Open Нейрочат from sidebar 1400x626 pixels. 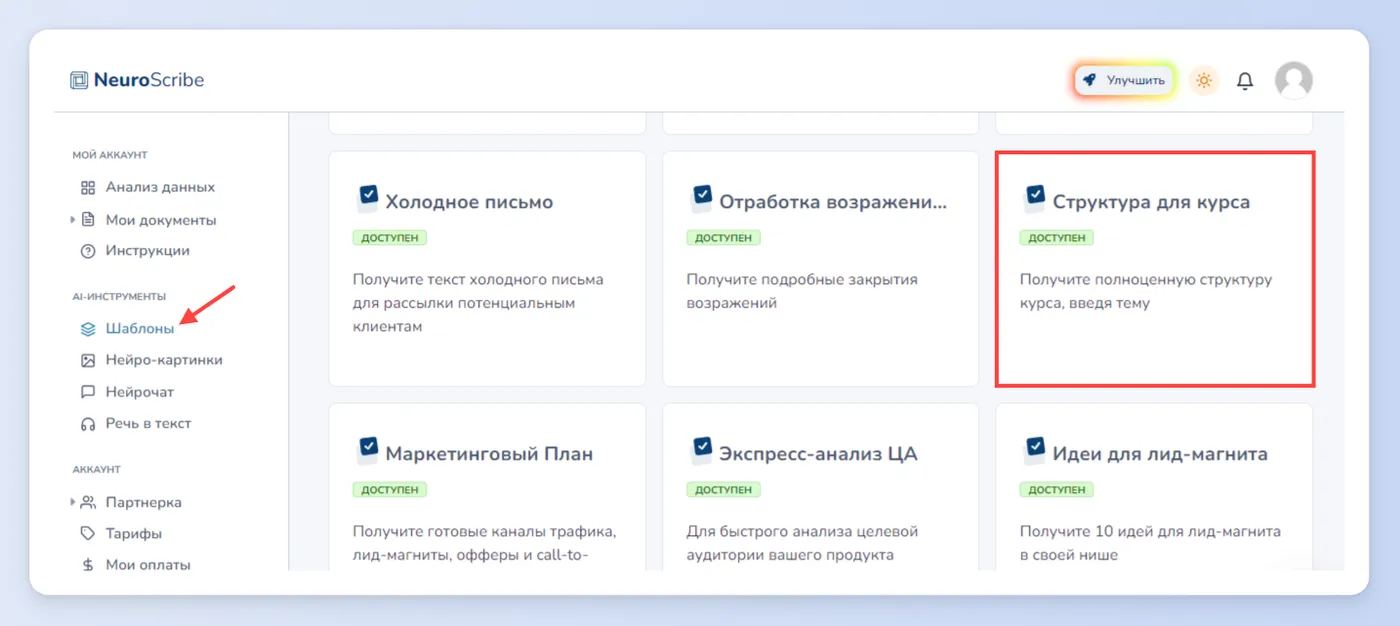click(x=139, y=392)
